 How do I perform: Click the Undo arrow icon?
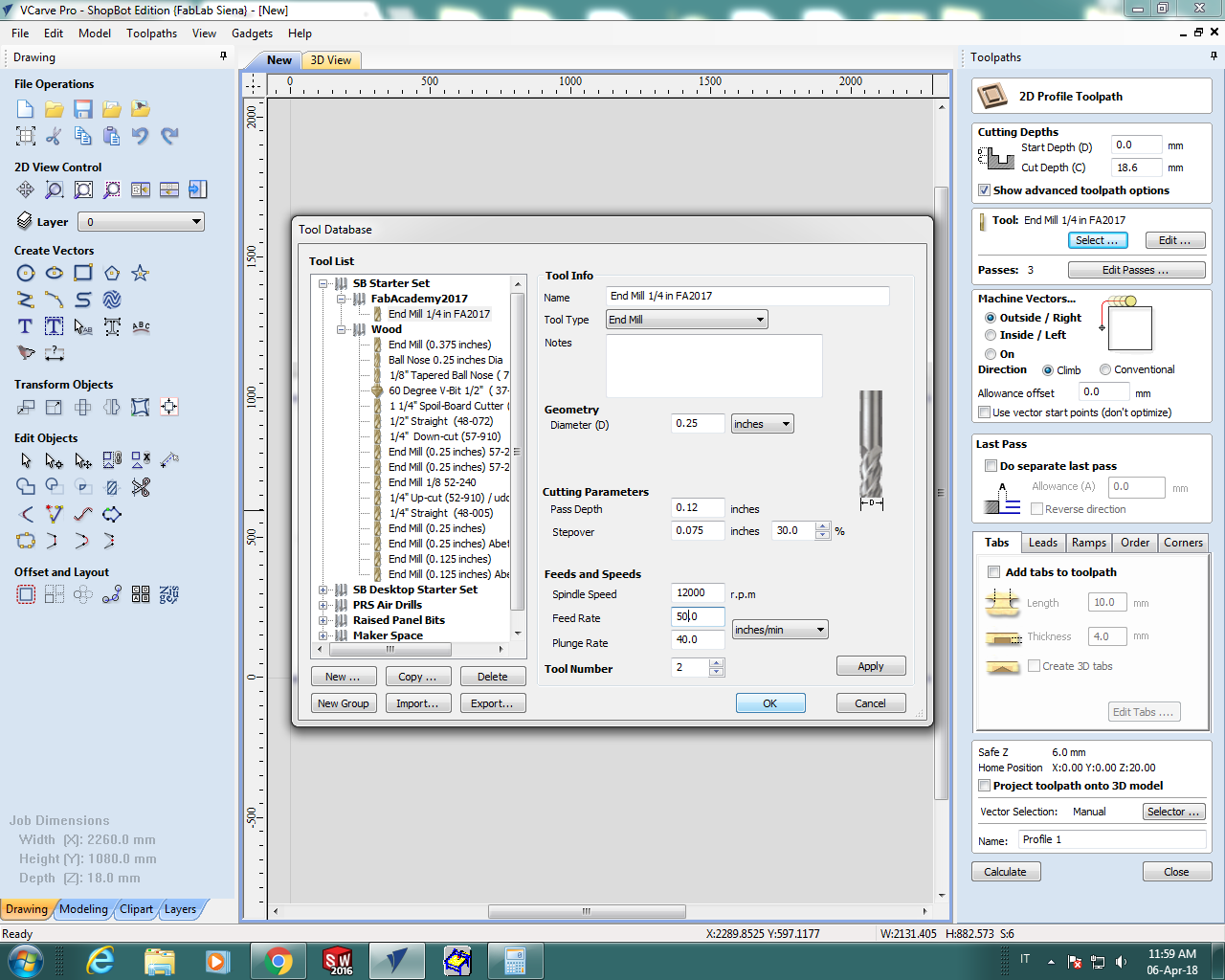[141, 136]
